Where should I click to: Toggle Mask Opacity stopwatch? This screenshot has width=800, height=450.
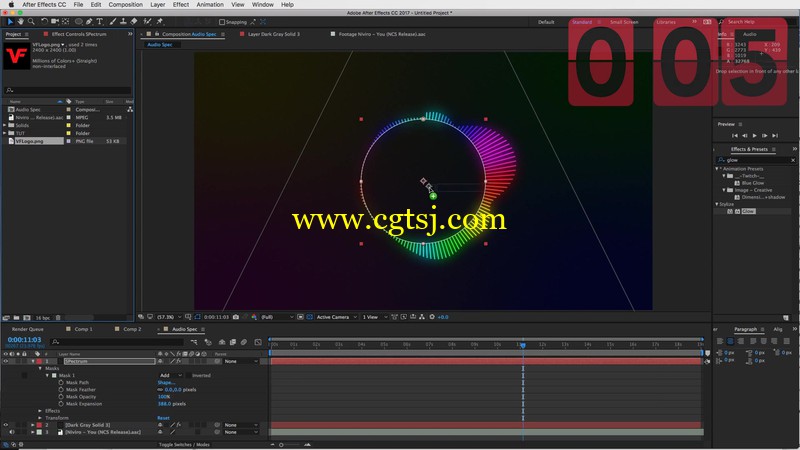point(61,396)
